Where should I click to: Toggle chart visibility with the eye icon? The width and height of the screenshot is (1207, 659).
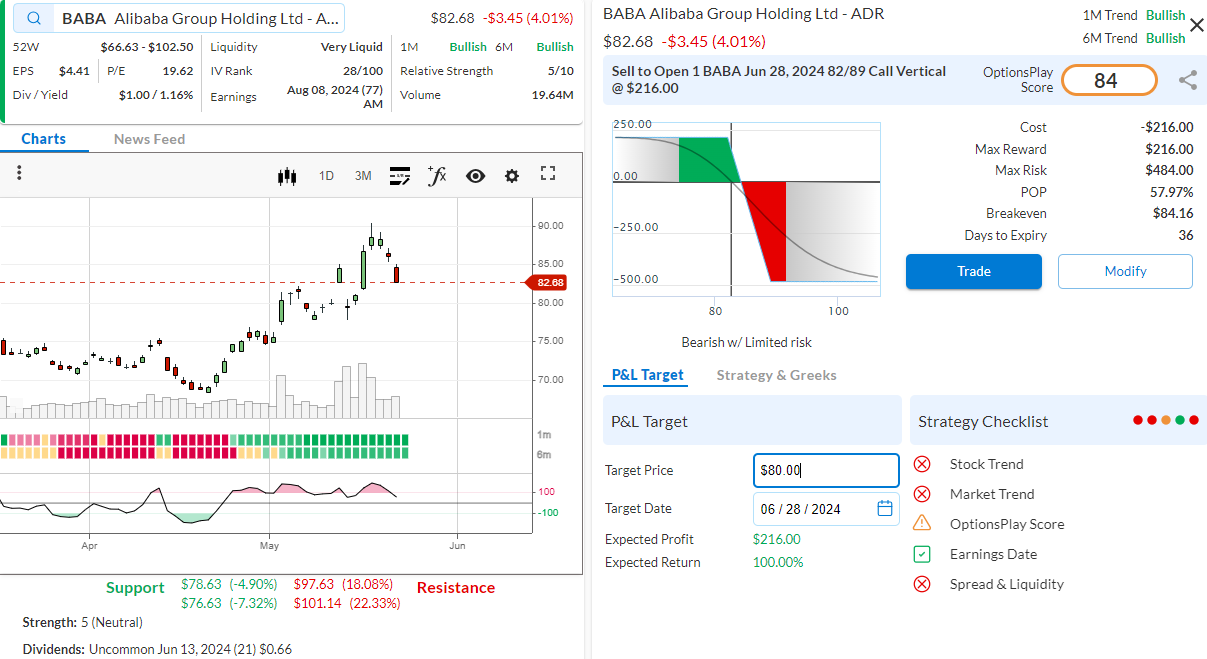point(475,176)
